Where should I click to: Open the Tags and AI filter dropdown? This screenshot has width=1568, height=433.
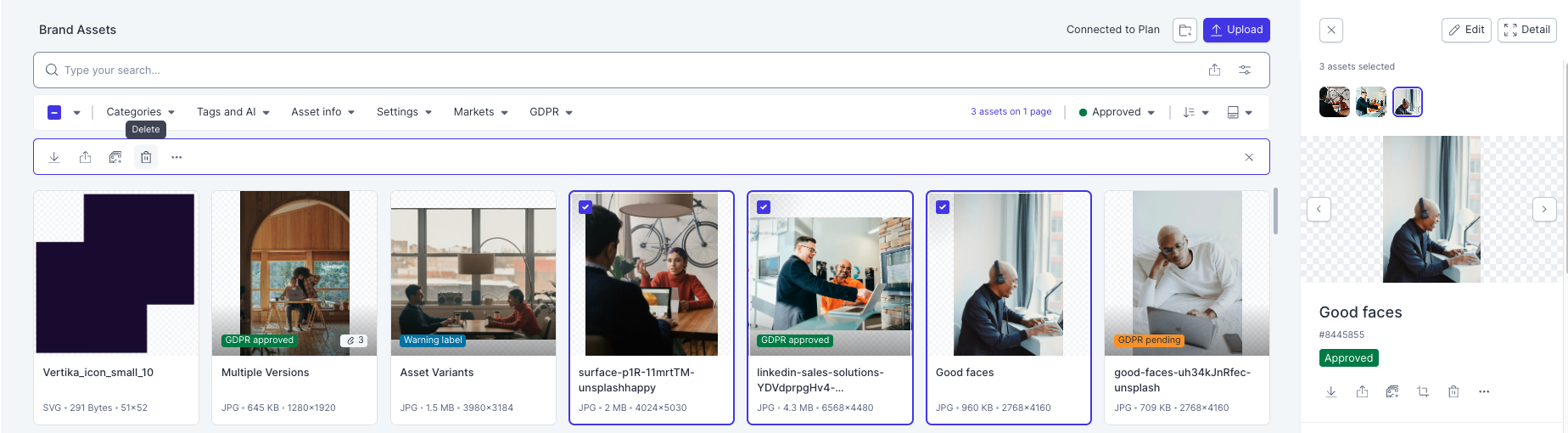[233, 112]
